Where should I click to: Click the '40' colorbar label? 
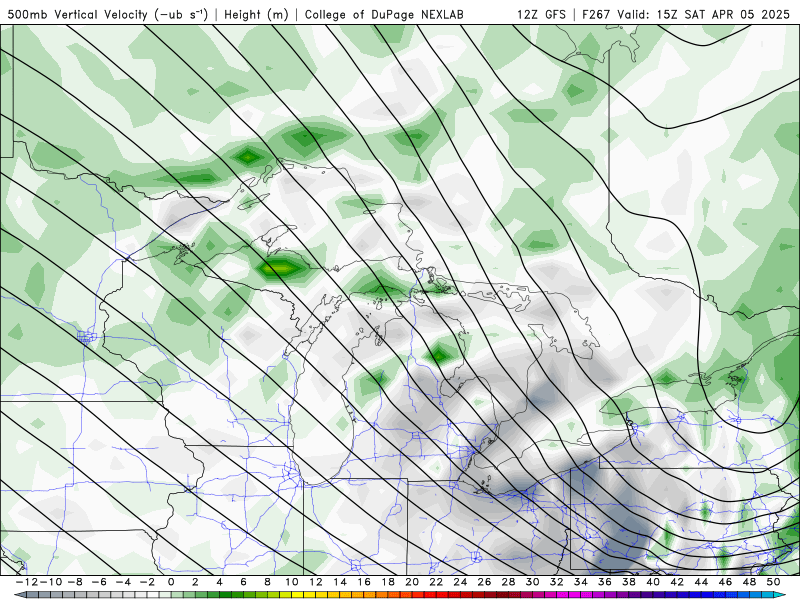pyautogui.click(x=654, y=582)
